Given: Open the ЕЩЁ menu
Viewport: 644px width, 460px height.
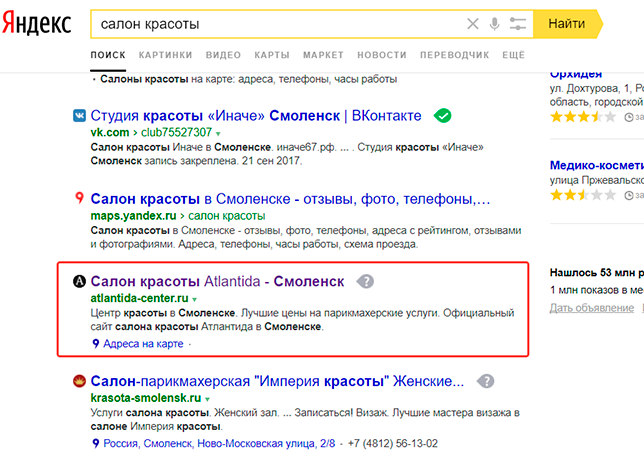Looking at the screenshot, I should click(x=513, y=55).
